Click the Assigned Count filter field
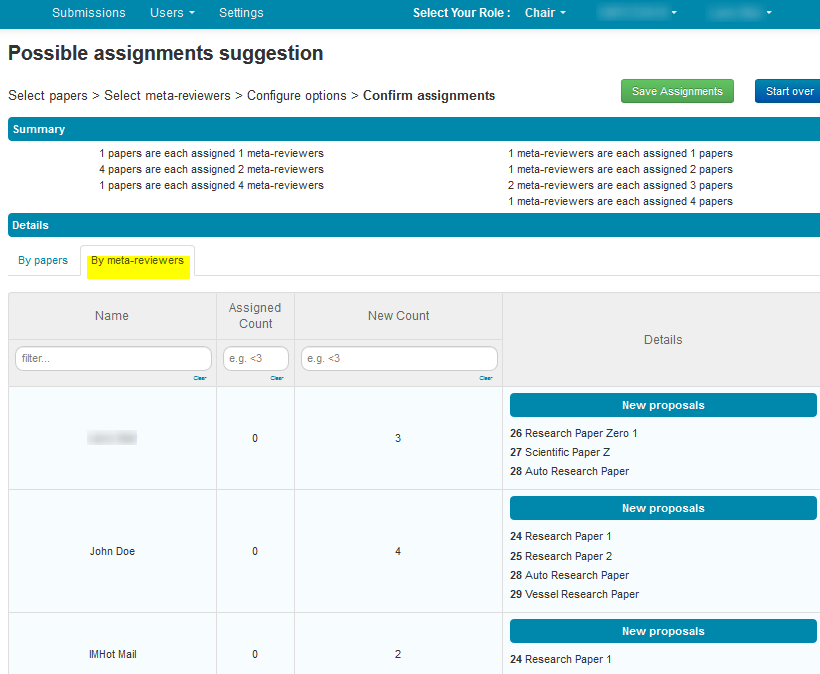Screen dimensions: 820x674 256,359
